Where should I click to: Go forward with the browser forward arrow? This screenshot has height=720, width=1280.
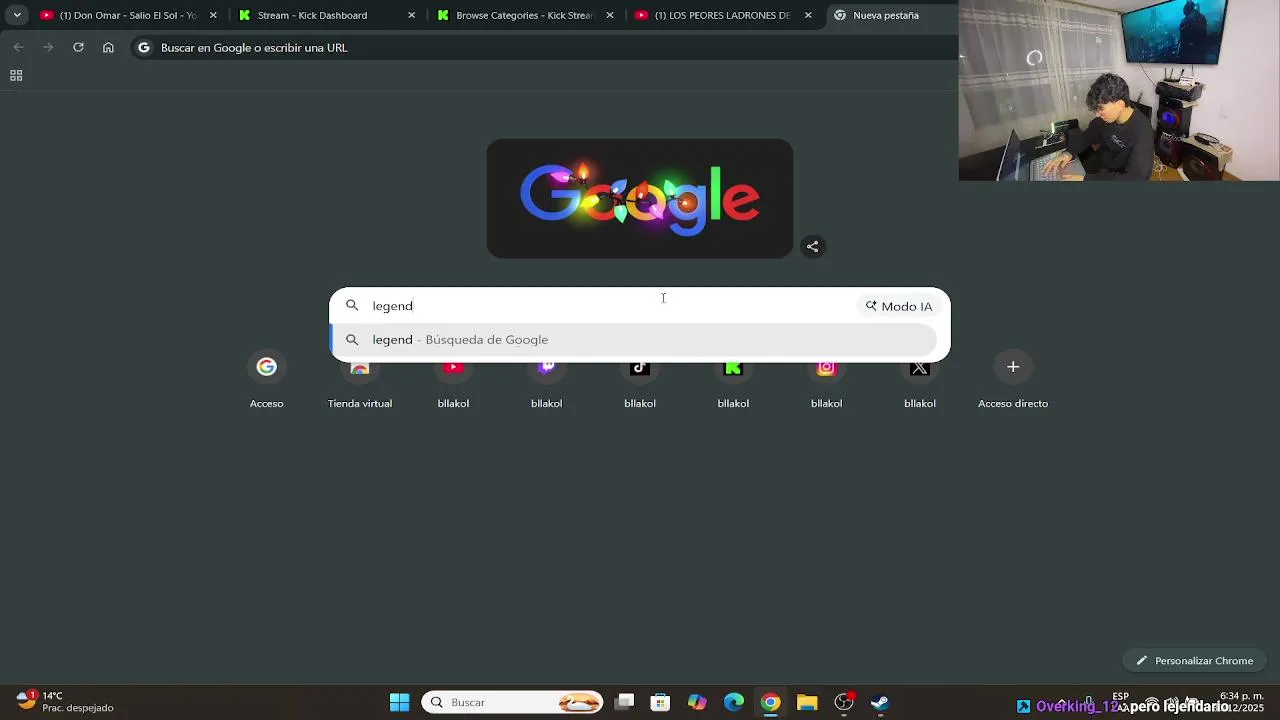(48, 47)
